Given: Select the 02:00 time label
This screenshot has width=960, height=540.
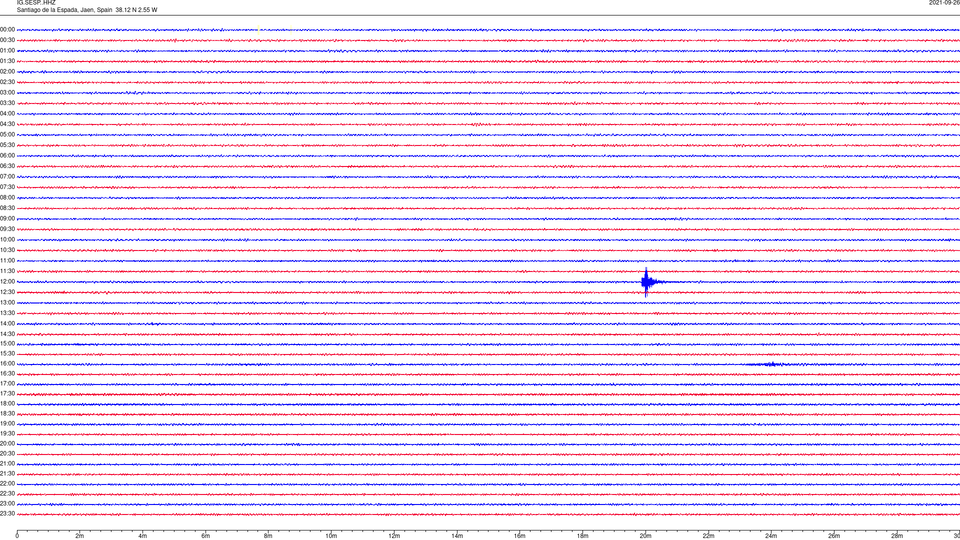Looking at the screenshot, I should pyautogui.click(x=7, y=72).
